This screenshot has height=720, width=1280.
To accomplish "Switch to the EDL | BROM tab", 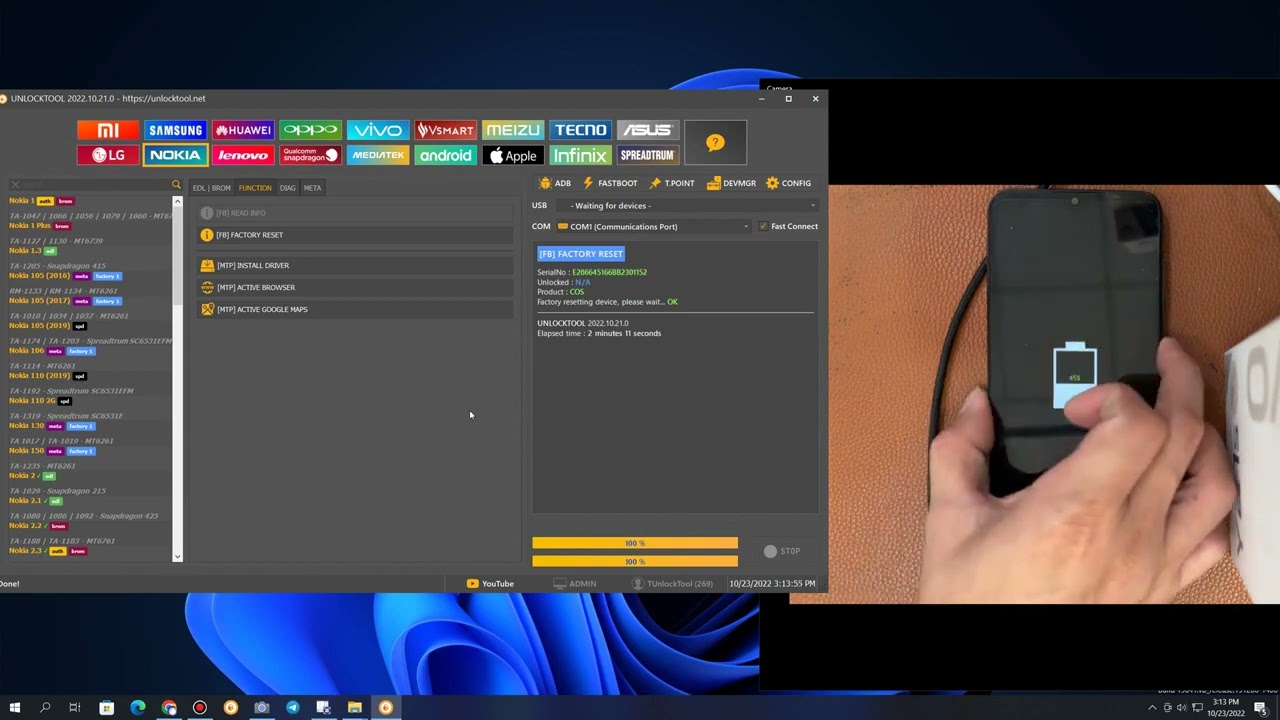I will point(211,188).
